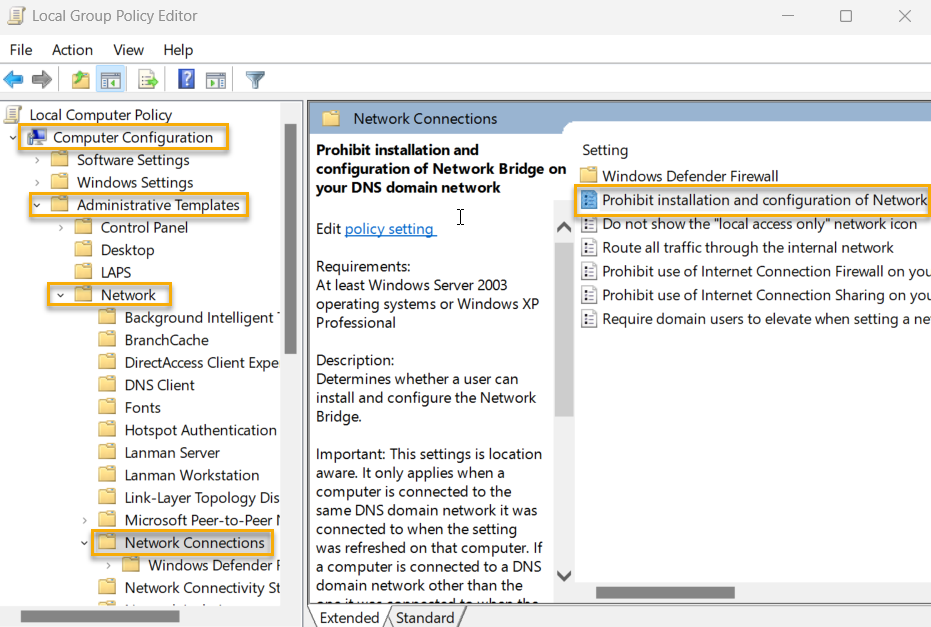
Task: Open the DNS Client folder
Action: coord(160,384)
